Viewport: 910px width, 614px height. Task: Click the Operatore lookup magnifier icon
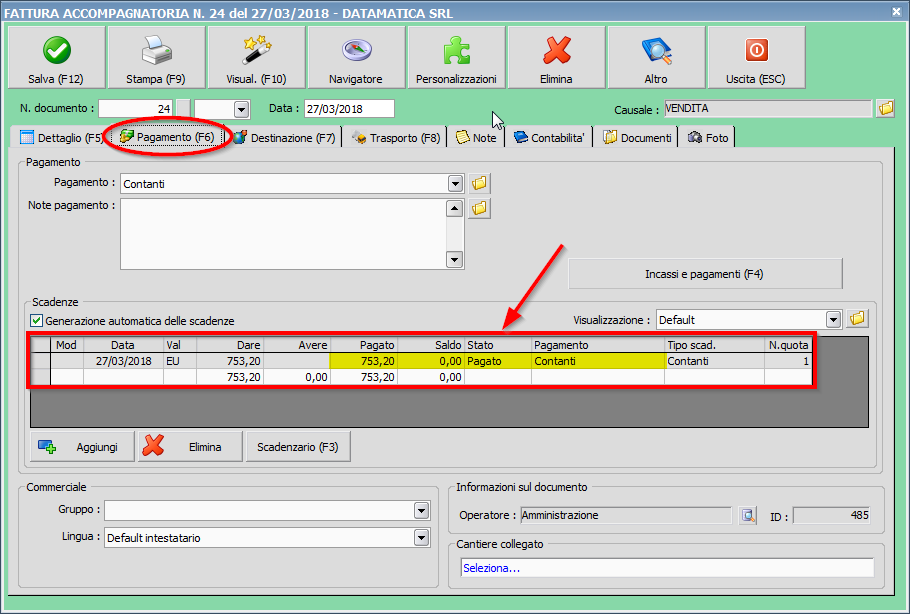point(748,515)
